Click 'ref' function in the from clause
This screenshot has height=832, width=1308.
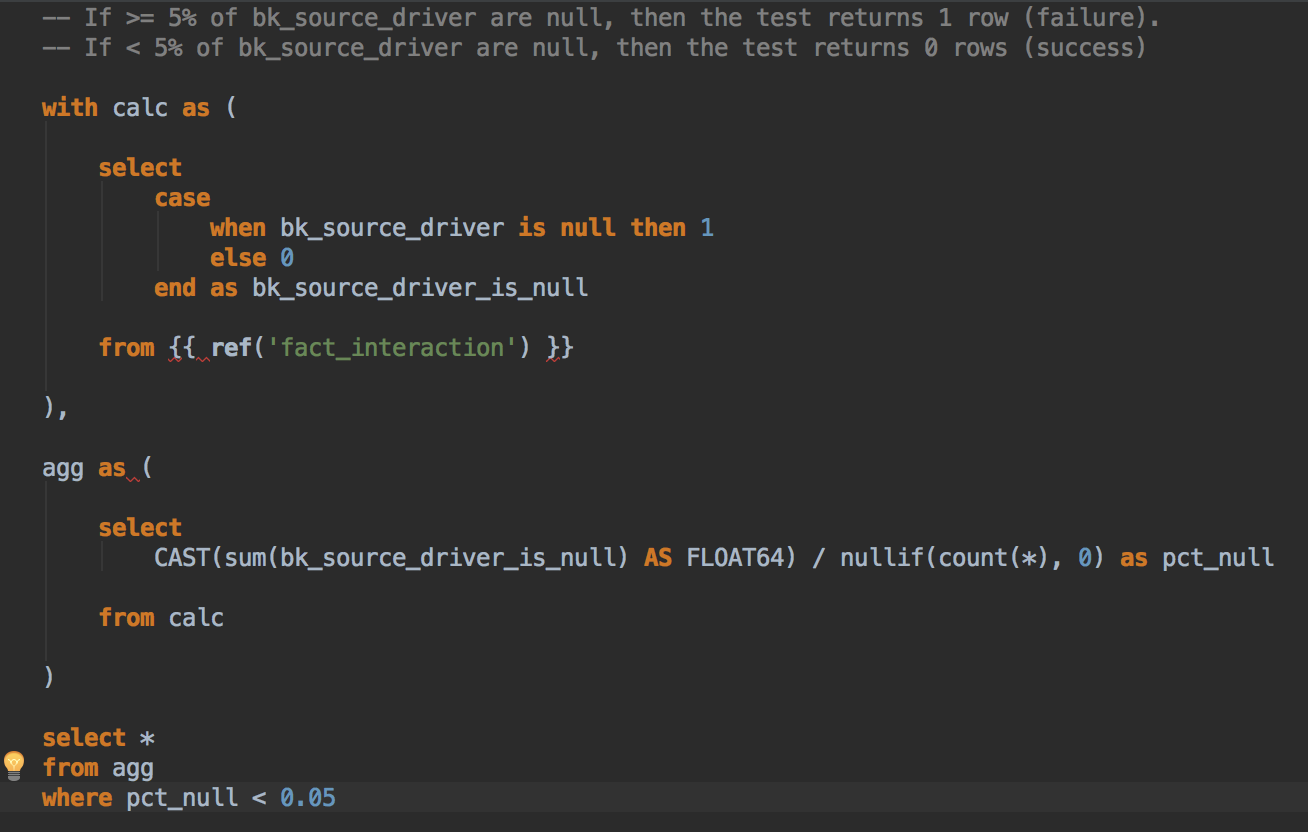[232, 348]
